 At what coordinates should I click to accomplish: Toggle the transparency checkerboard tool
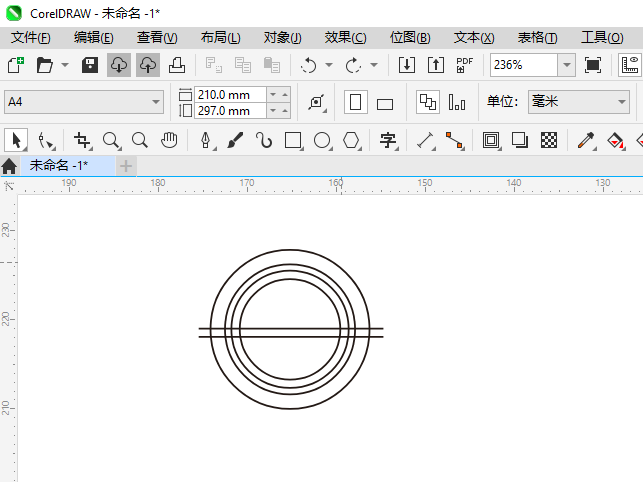click(548, 140)
